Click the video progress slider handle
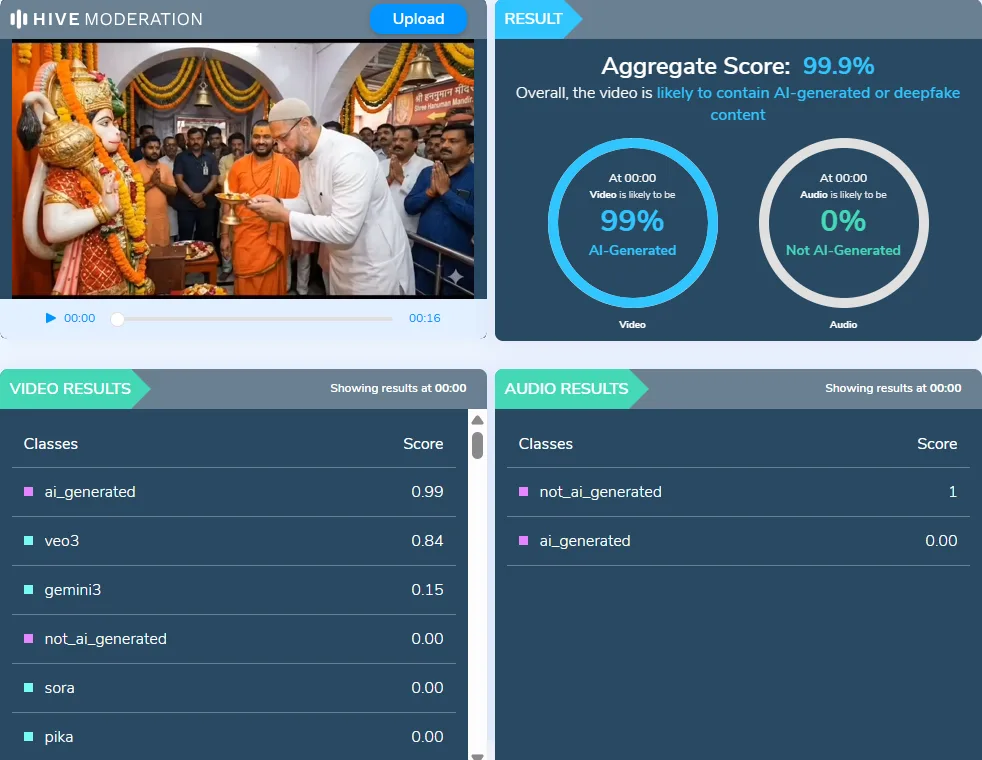The image size is (982, 760). [x=117, y=319]
